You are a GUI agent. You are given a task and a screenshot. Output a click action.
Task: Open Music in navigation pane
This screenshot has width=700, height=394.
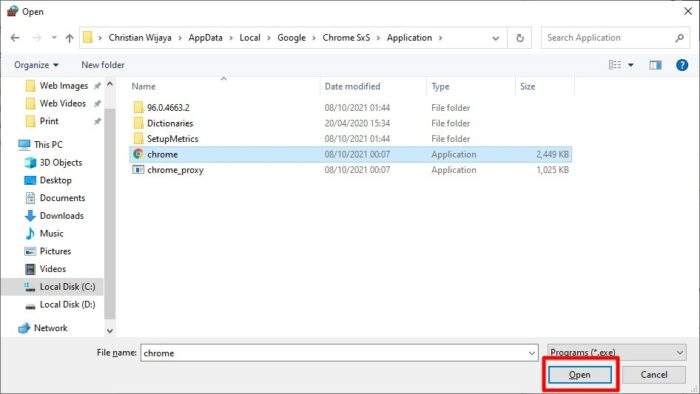click(x=51, y=234)
